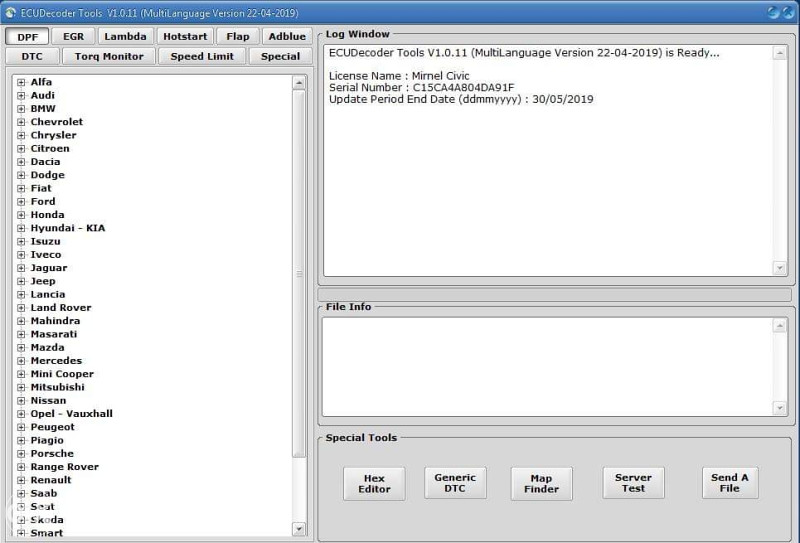Expand the Hyundai - KIA node
Viewport: 800px width, 543px height.
pos(21,228)
